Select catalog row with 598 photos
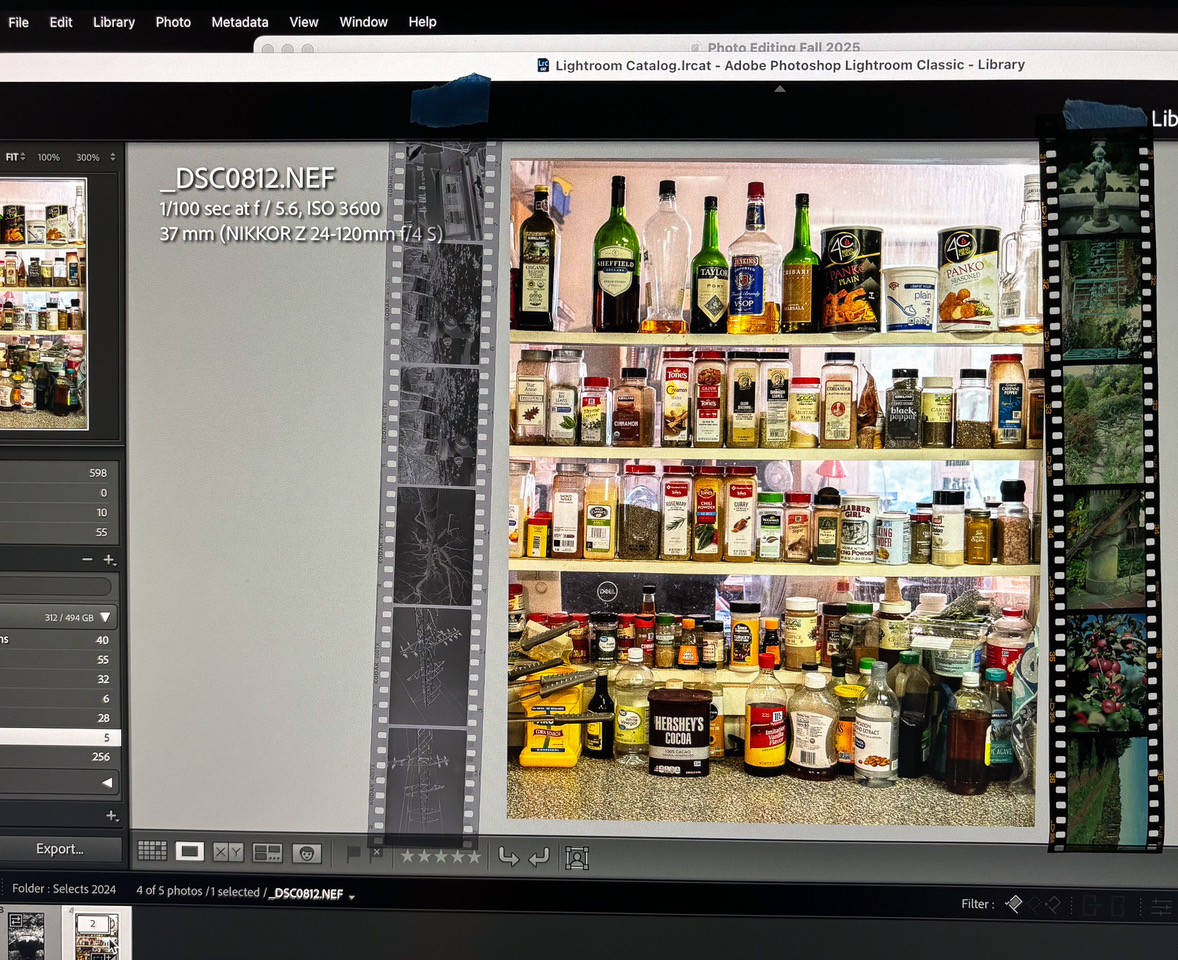The image size is (1178, 960). [x=59, y=472]
